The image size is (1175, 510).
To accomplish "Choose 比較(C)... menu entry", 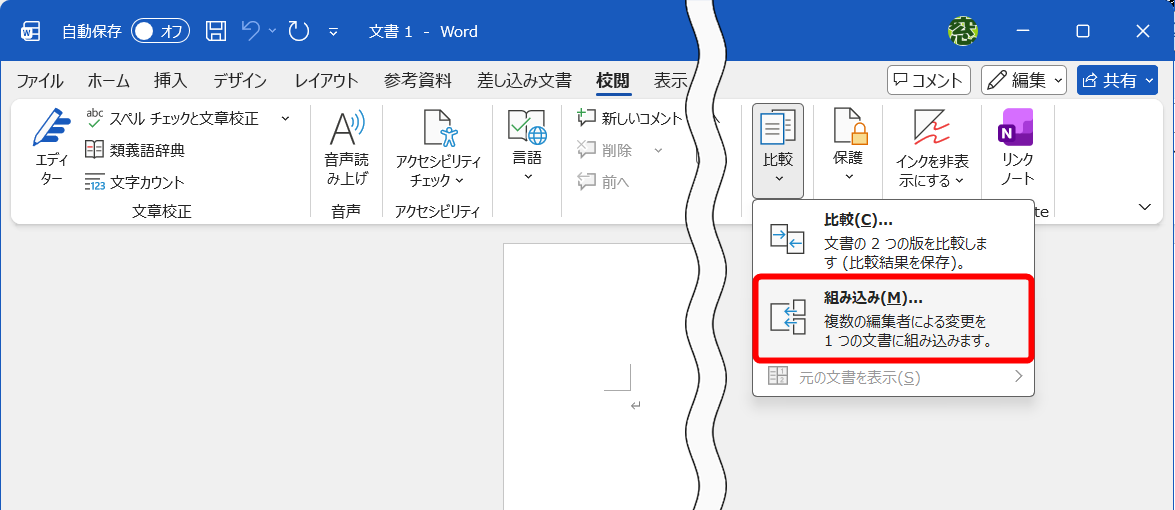I will click(893, 241).
